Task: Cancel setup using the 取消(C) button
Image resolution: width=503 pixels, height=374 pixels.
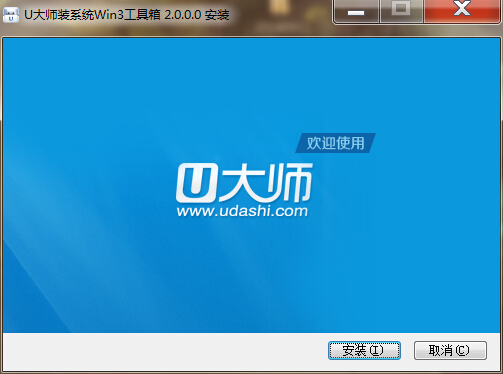Action: (x=450, y=350)
